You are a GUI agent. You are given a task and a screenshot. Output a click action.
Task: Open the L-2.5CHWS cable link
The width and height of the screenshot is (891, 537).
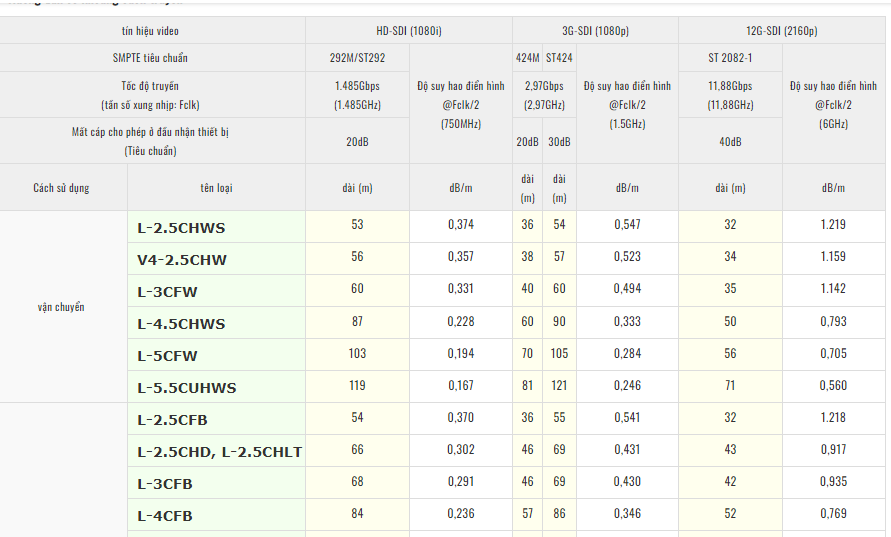[x=182, y=228]
